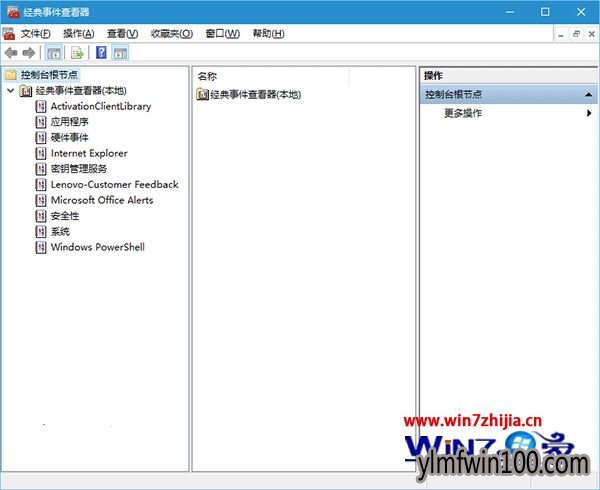Click the ActivationClientLibrary log icon
600x490 pixels.
[x=41, y=106]
